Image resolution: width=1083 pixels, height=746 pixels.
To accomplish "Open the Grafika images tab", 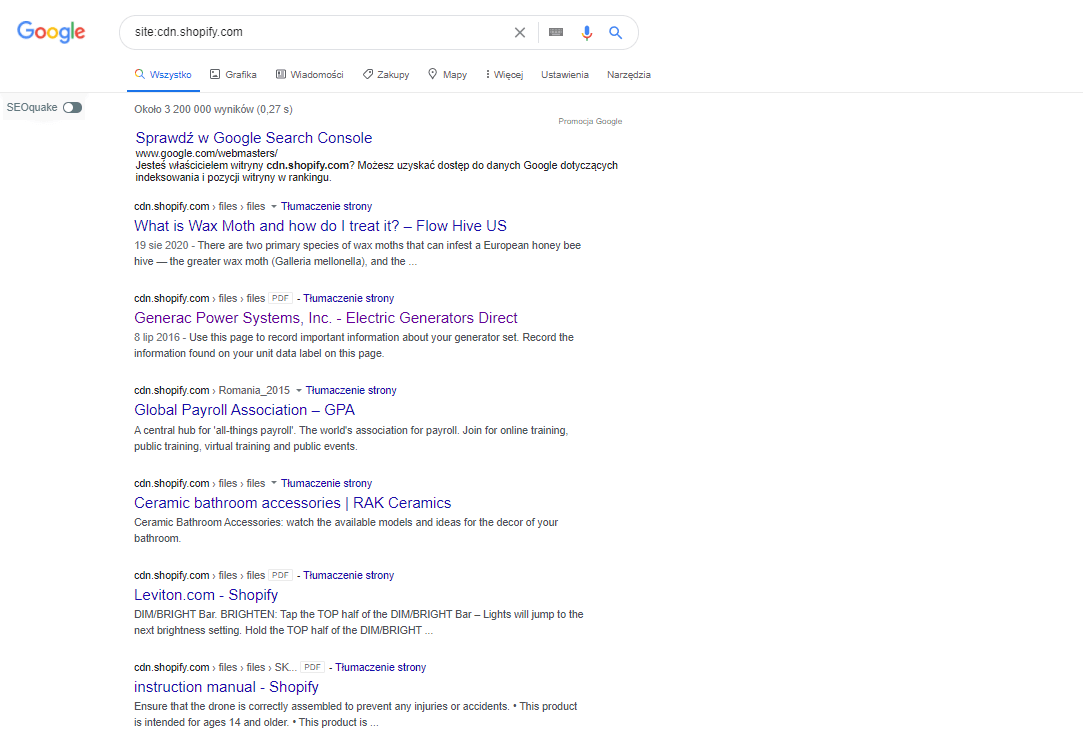I will point(233,75).
